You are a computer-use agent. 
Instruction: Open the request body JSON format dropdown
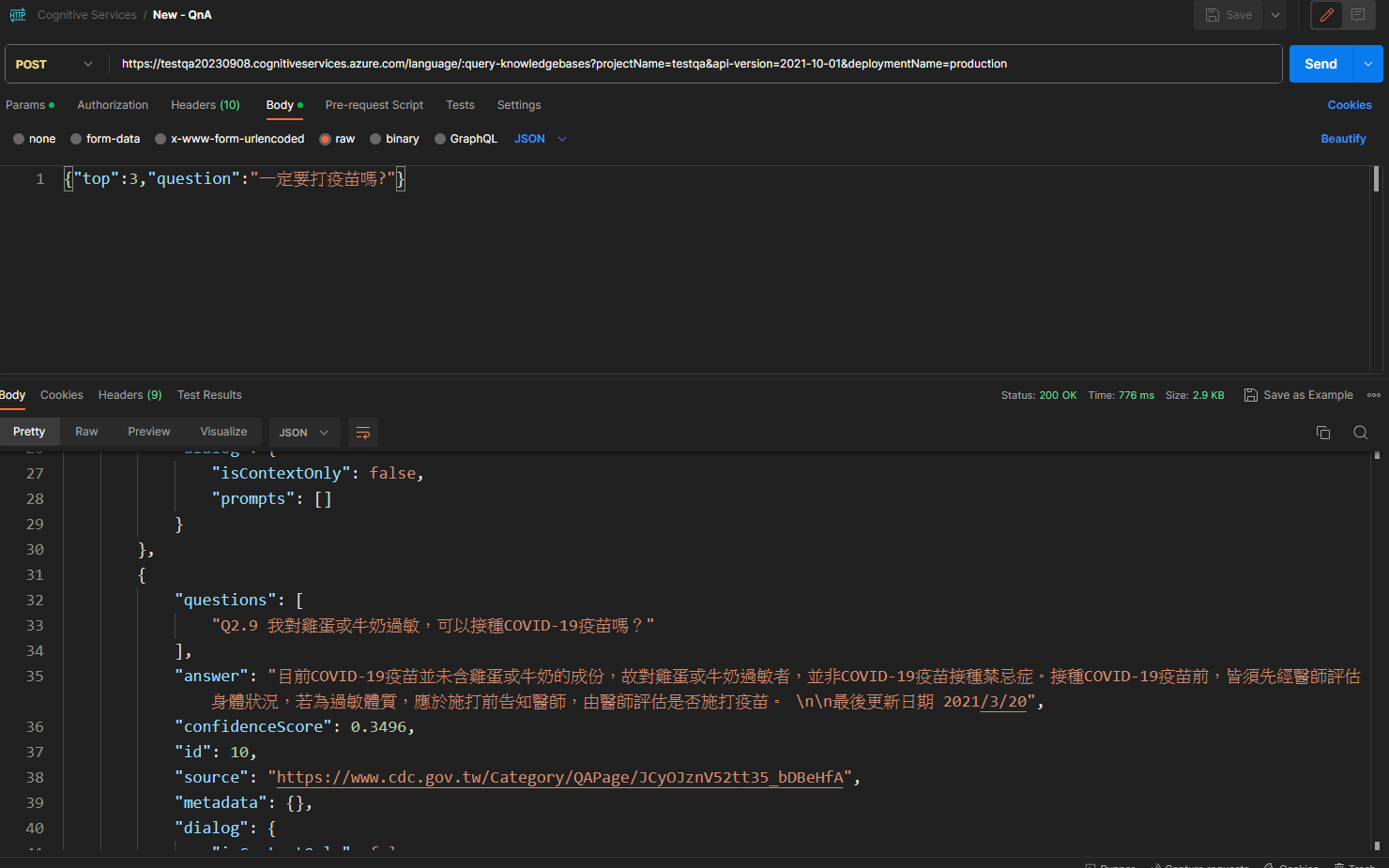541,139
